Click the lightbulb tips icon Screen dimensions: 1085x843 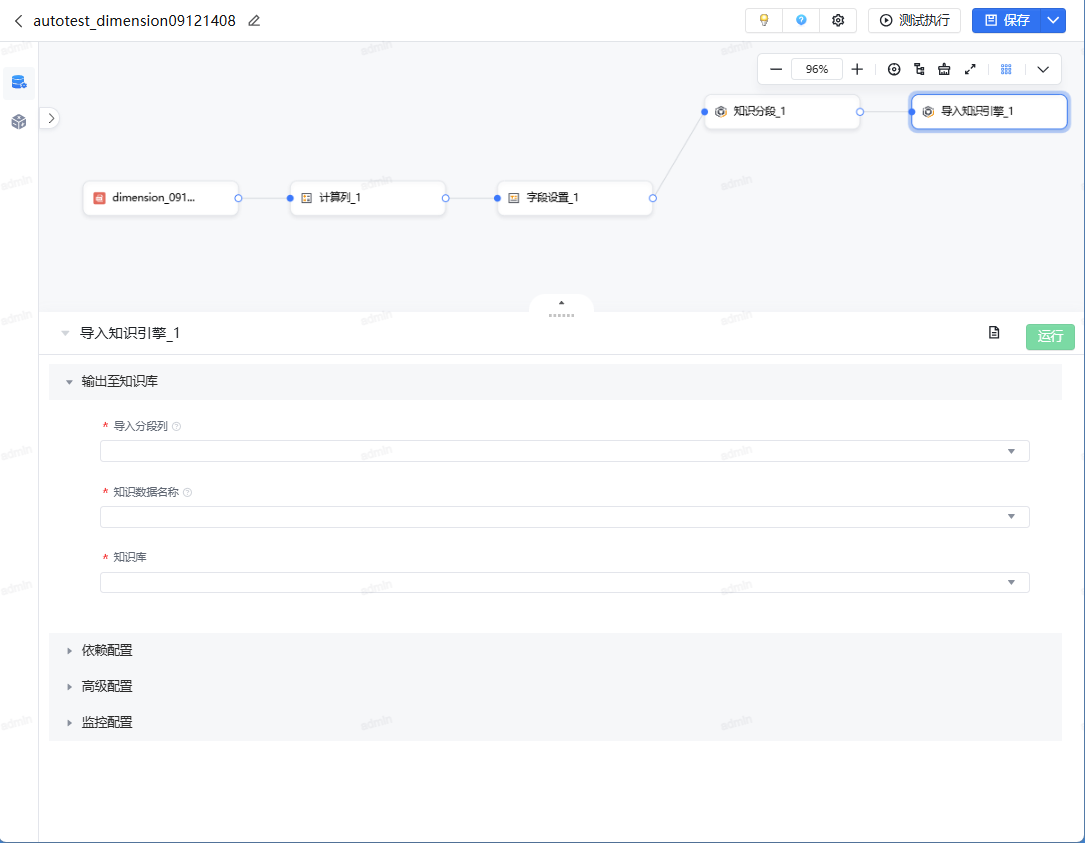[x=764, y=20]
